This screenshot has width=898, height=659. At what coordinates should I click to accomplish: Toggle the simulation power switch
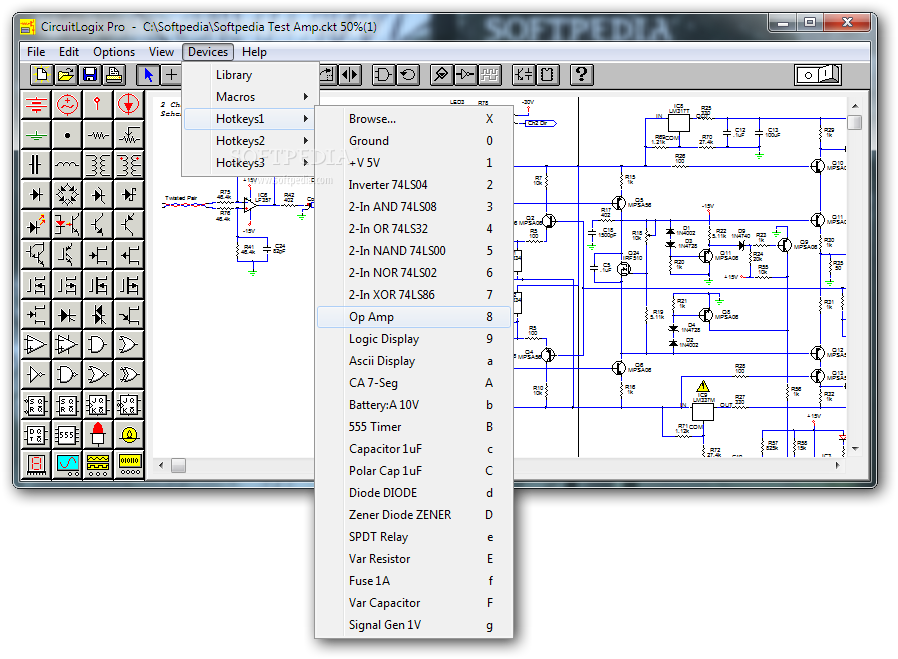[x=818, y=74]
